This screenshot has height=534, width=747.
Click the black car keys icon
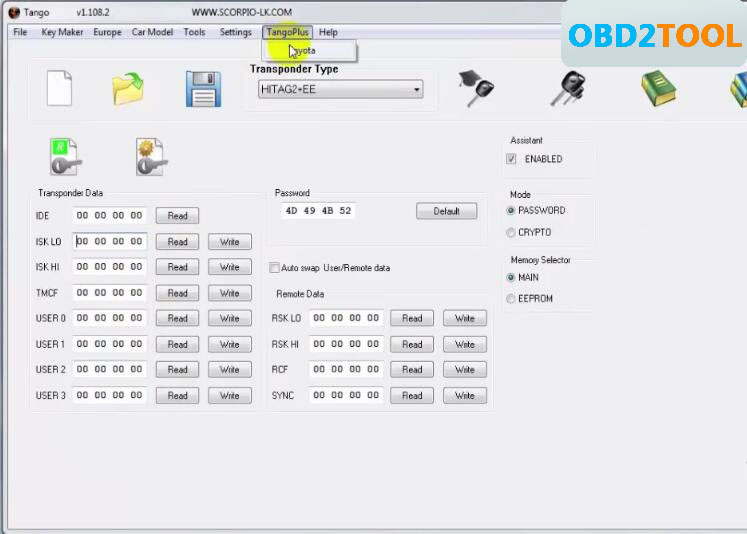pyautogui.click(x=568, y=88)
